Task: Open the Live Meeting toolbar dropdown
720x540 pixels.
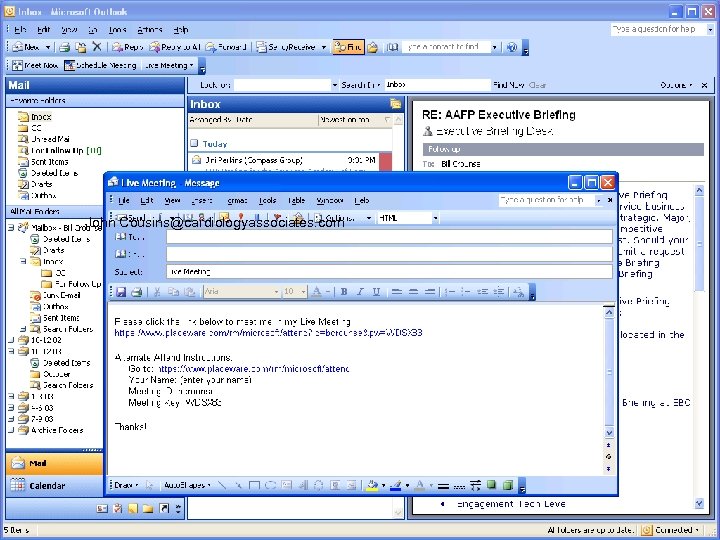Action: pos(169,65)
